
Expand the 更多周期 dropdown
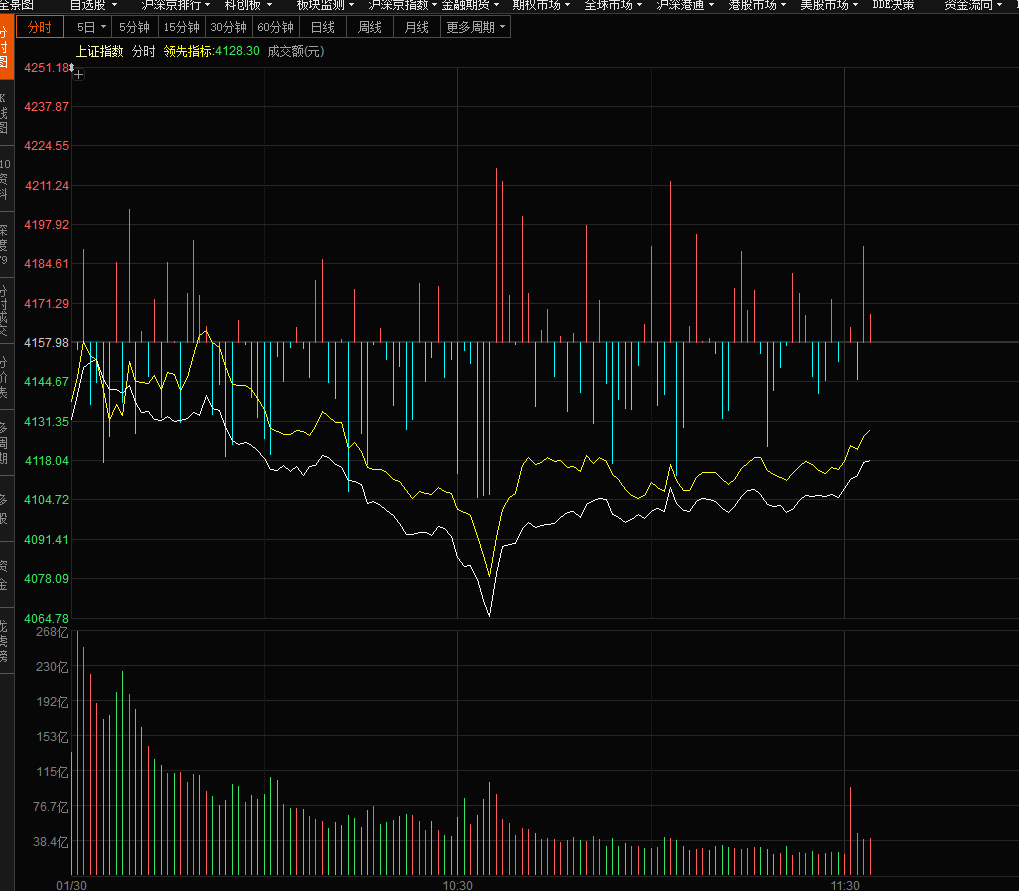point(476,27)
